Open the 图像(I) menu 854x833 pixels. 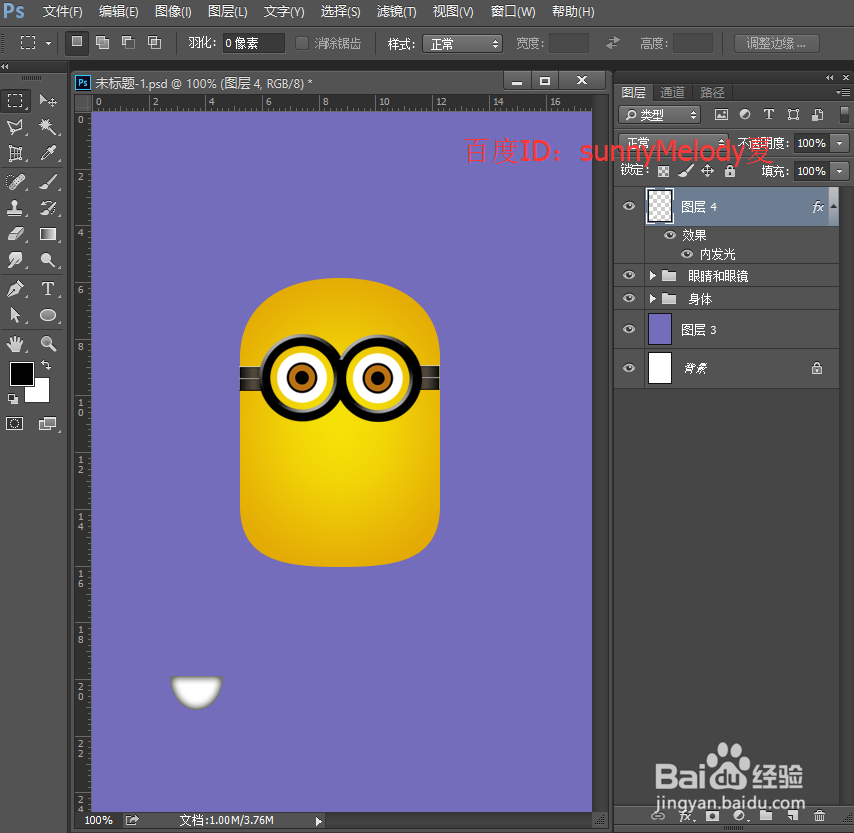[x=173, y=11]
